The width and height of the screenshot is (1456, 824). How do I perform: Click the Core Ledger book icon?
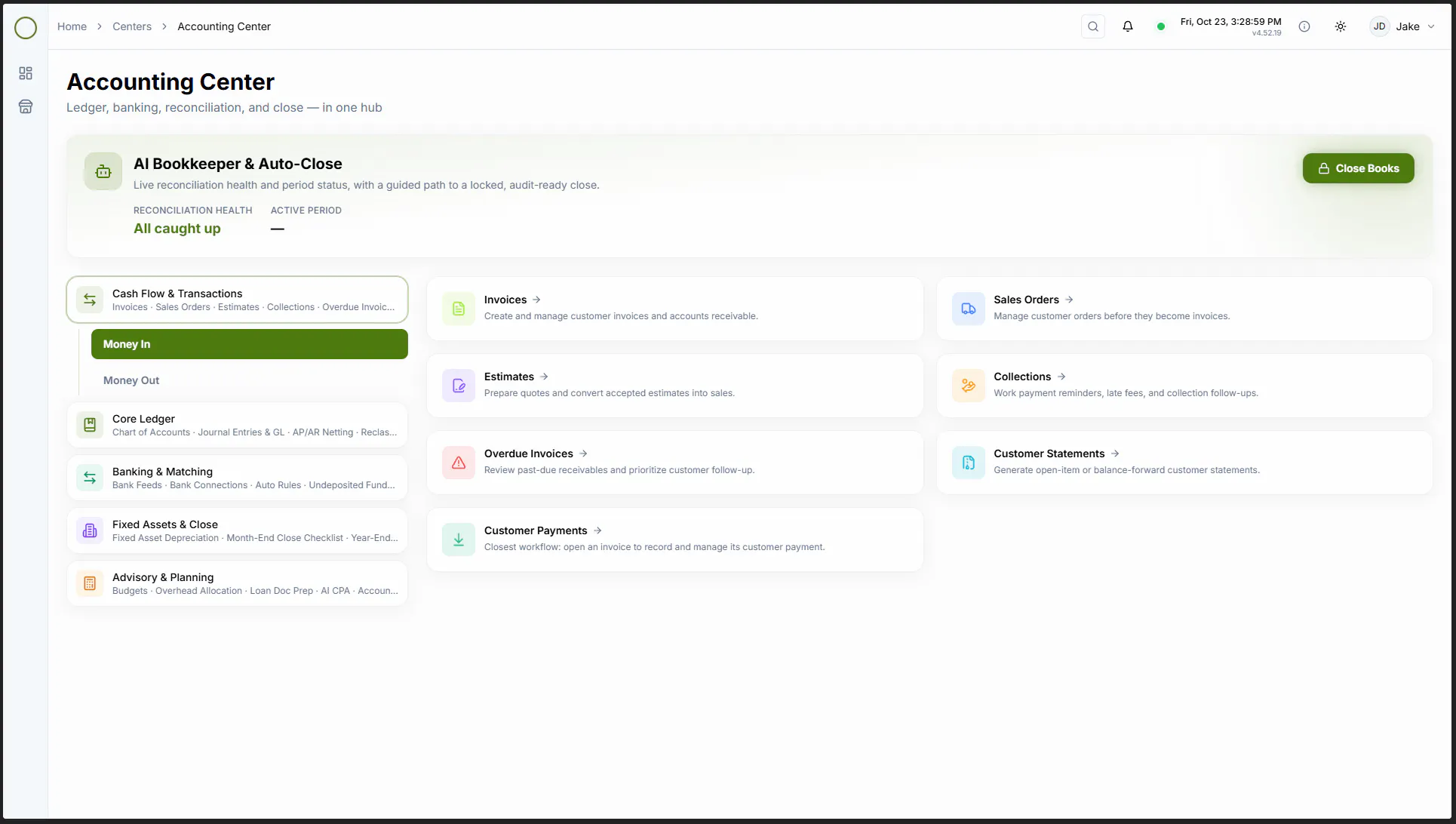[x=90, y=425]
